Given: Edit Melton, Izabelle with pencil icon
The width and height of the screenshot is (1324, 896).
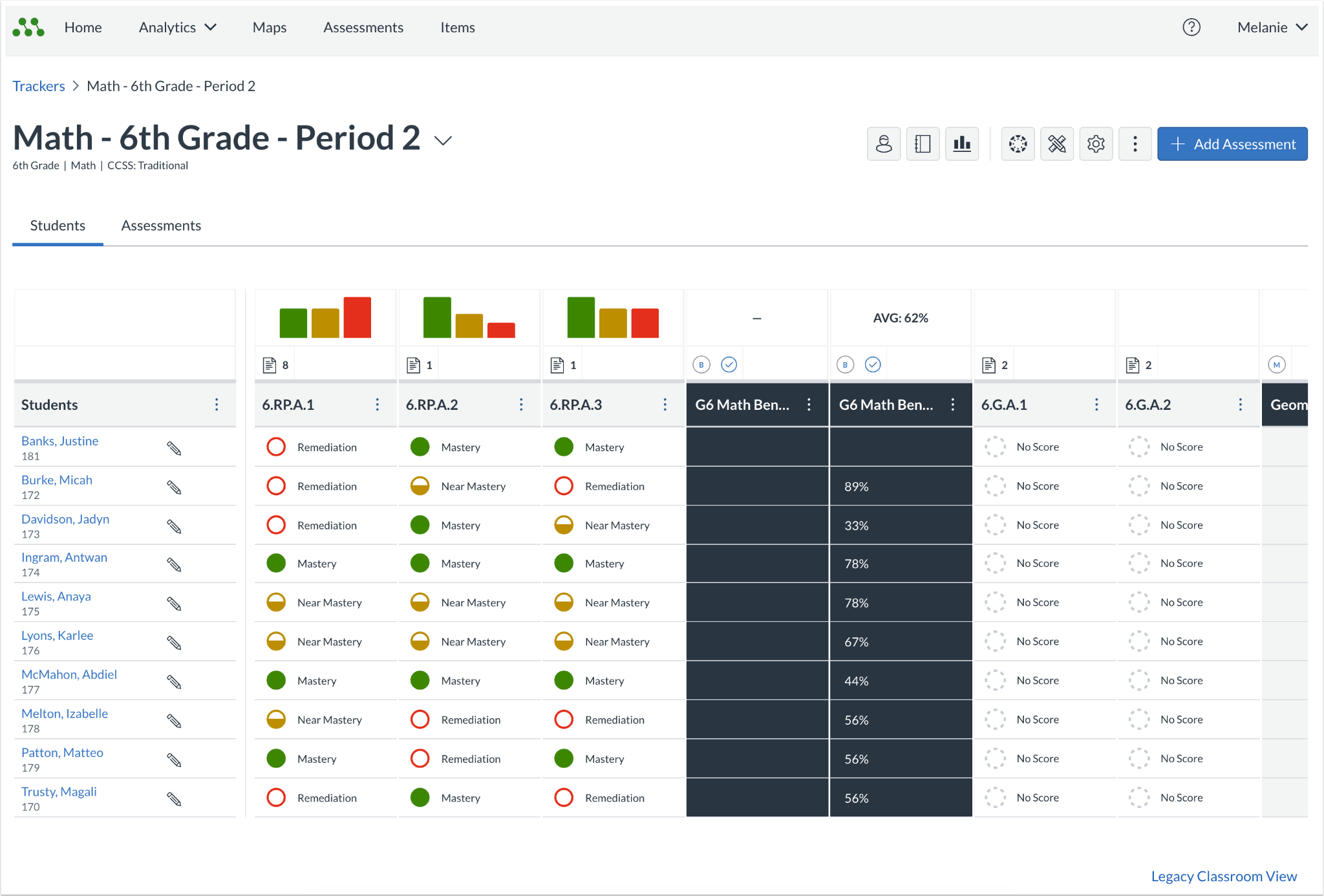Looking at the screenshot, I should click(174, 721).
